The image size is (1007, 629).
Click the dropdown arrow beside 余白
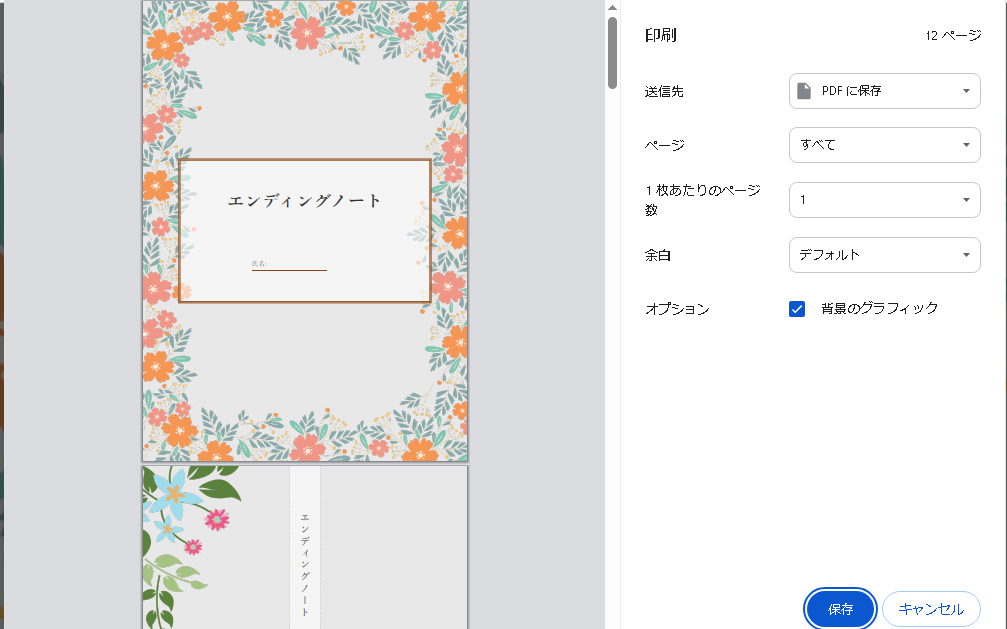(966, 255)
